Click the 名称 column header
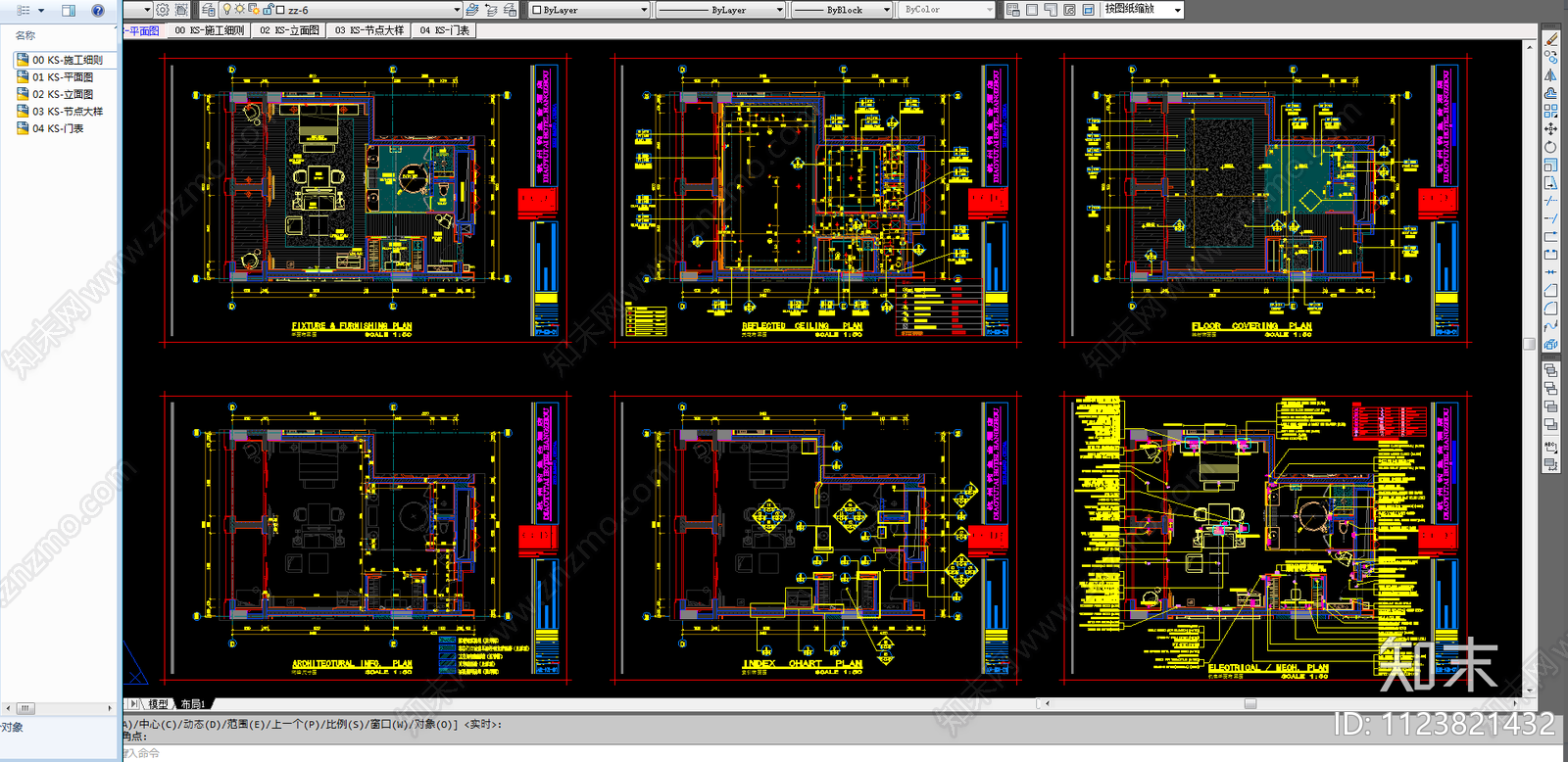The width and height of the screenshot is (1568, 762). pos(25,35)
